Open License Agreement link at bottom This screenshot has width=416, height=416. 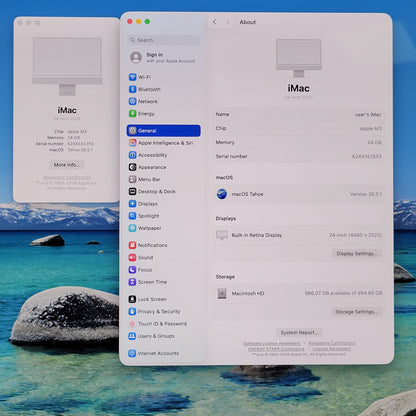coord(332,349)
